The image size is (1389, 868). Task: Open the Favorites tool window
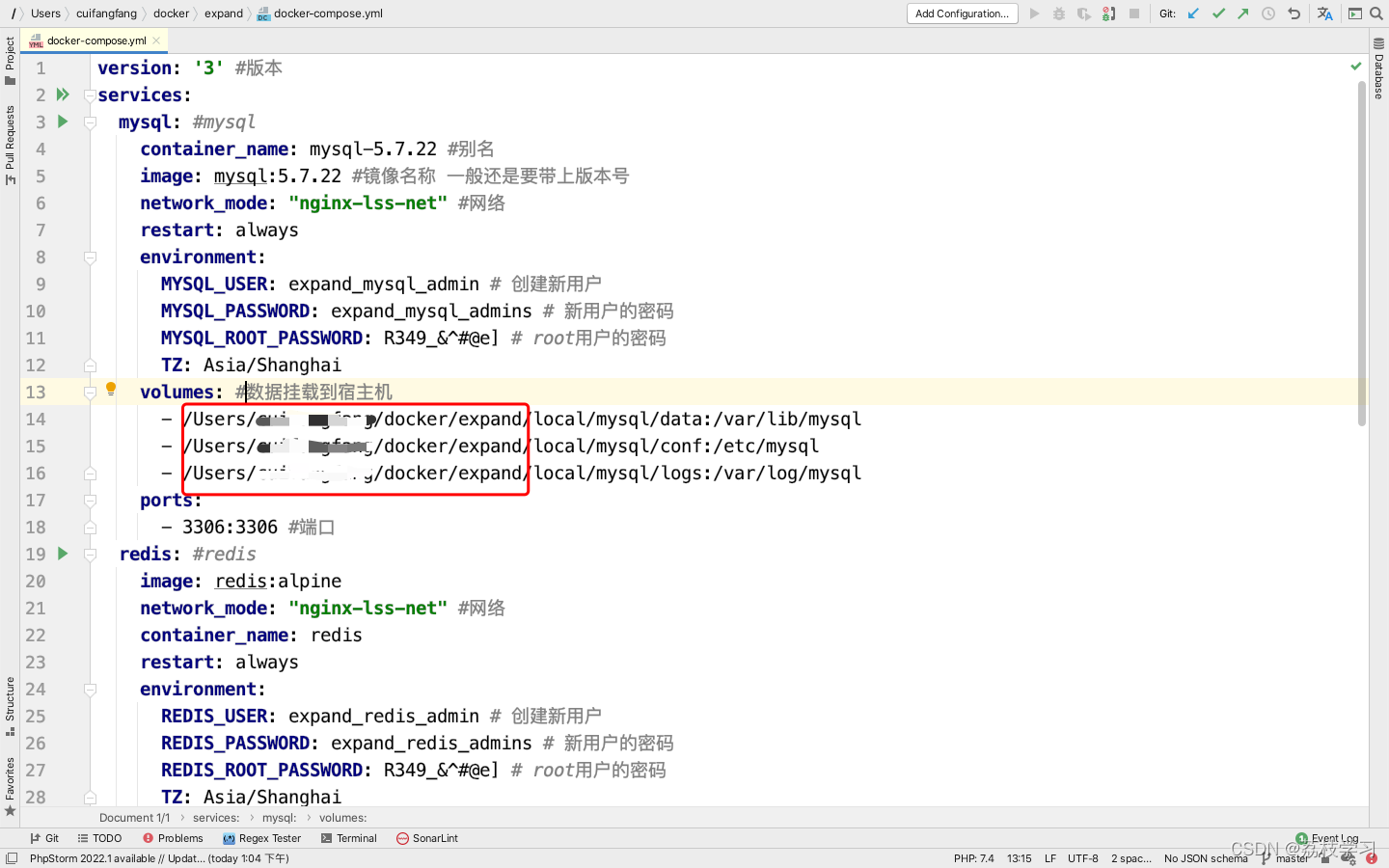click(x=10, y=786)
